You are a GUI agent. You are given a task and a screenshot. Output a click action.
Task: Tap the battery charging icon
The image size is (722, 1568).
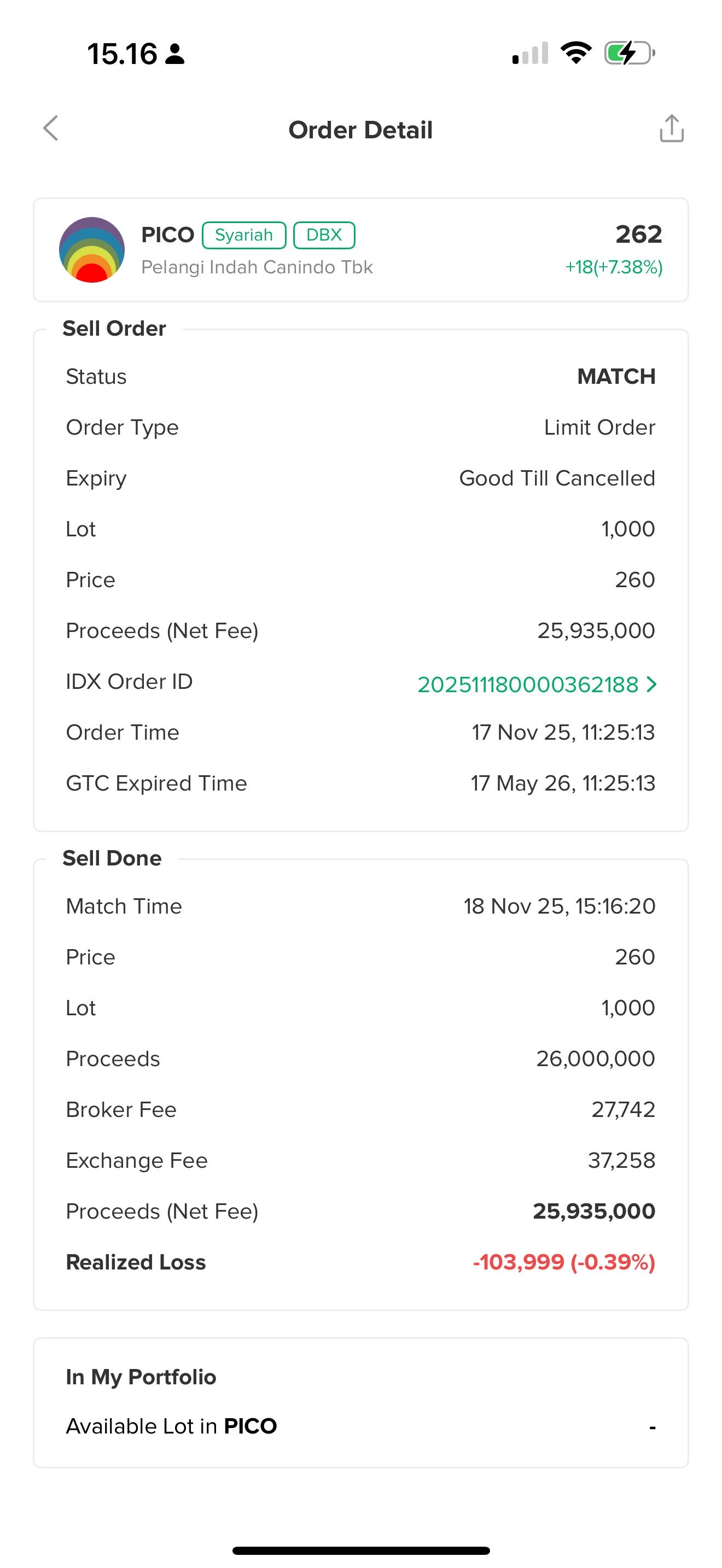[x=629, y=53]
